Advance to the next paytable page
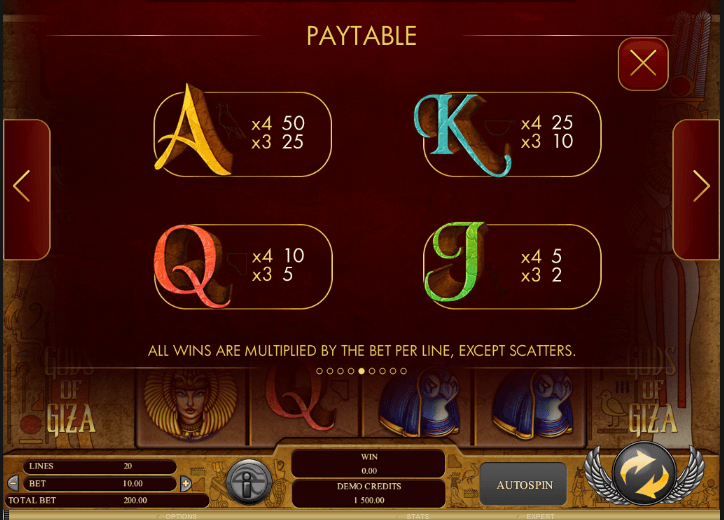The image size is (724, 520). click(698, 189)
